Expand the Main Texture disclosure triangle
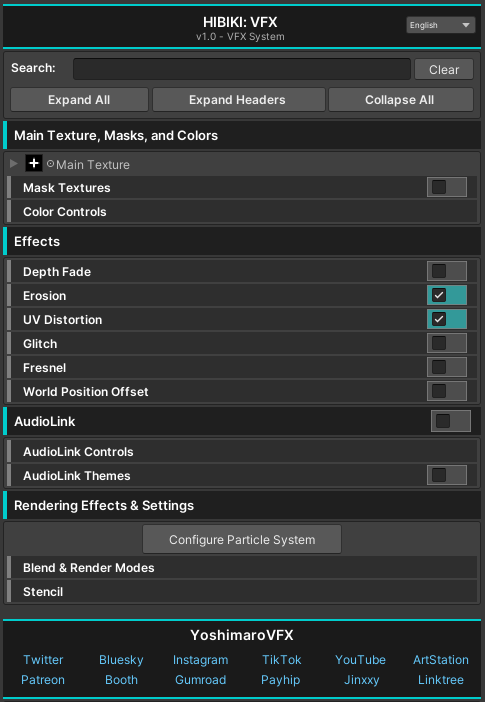 tap(14, 163)
